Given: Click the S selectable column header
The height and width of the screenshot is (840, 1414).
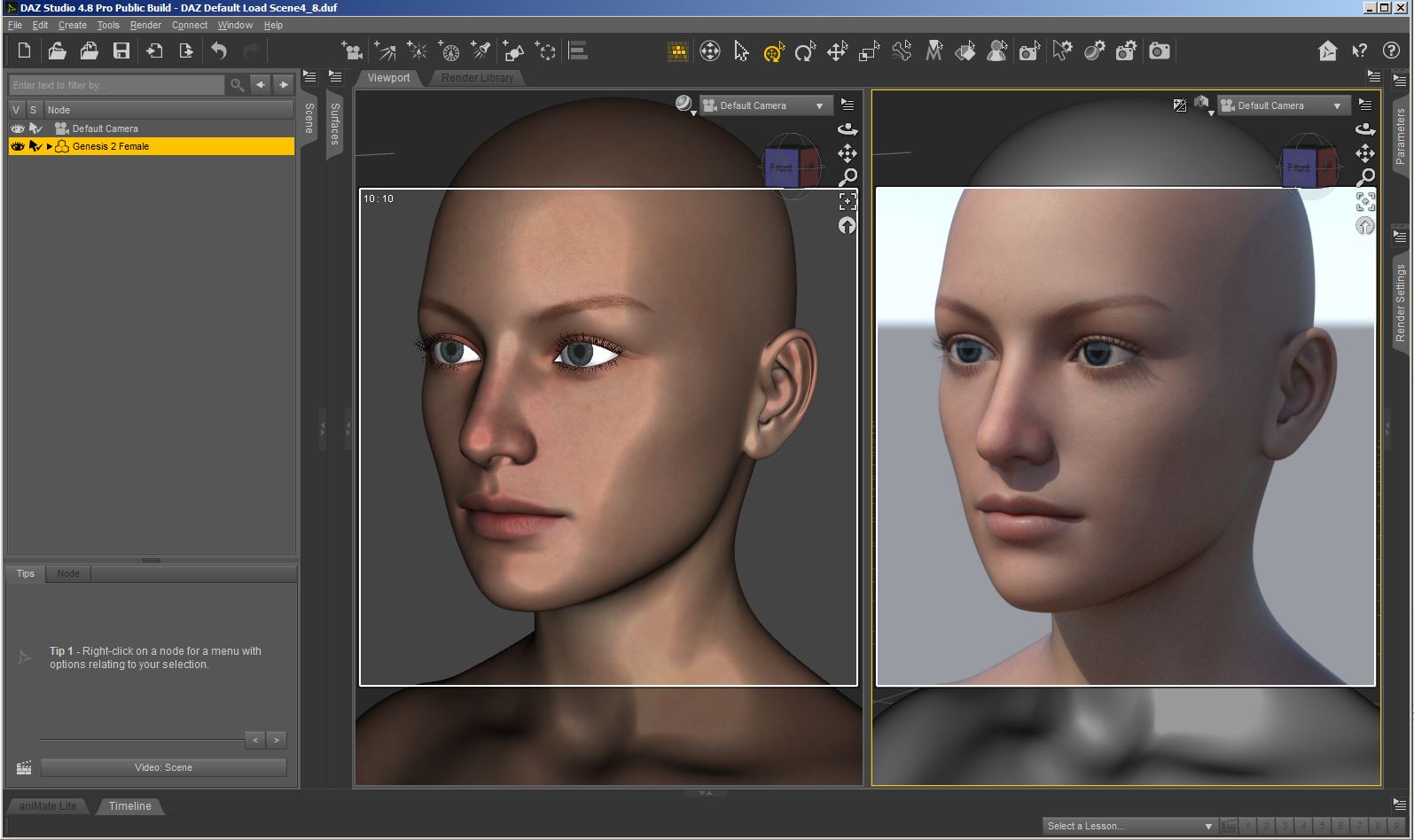Looking at the screenshot, I should [x=34, y=110].
